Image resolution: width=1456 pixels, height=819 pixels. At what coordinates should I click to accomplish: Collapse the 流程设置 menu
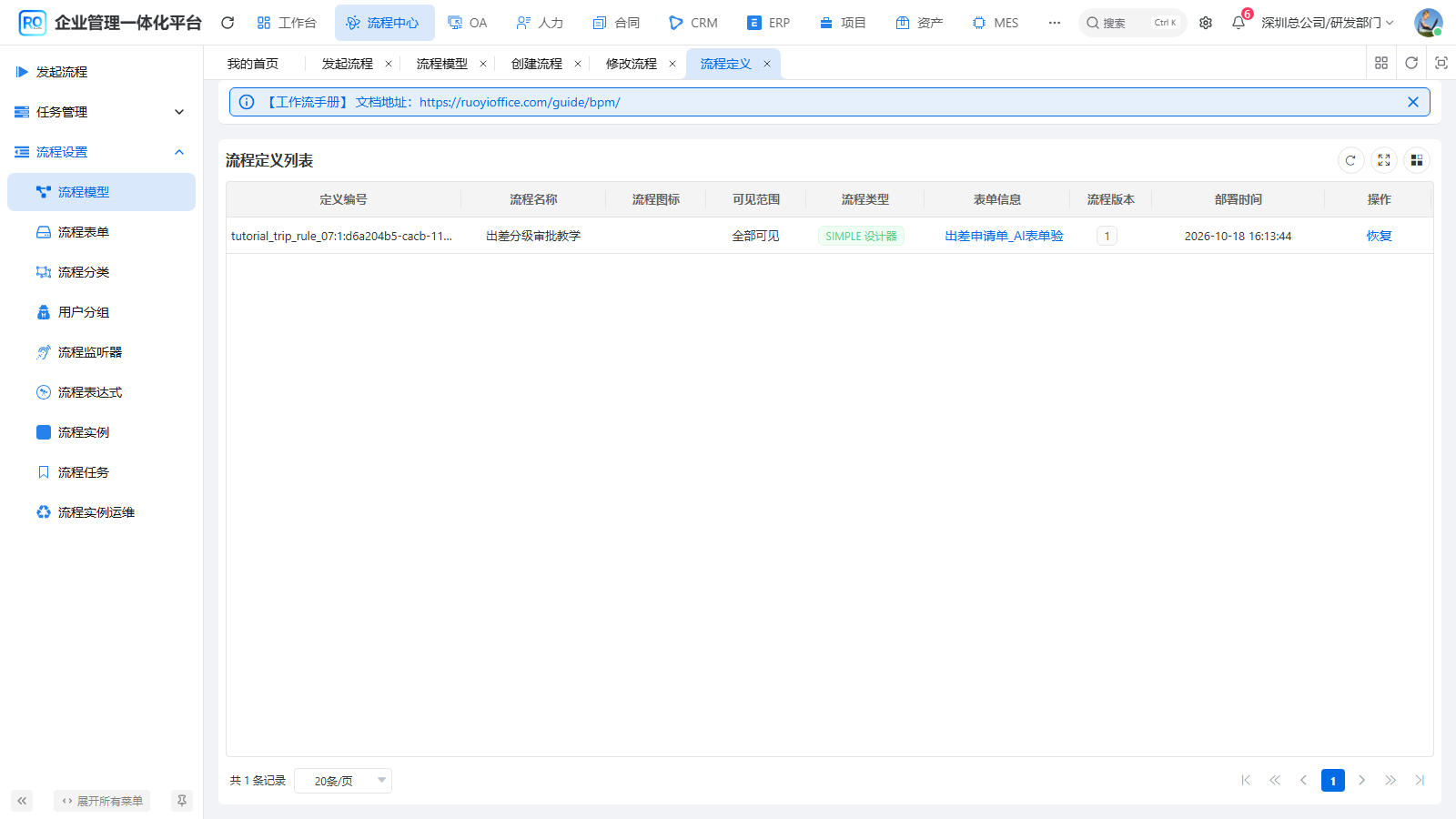click(101, 152)
